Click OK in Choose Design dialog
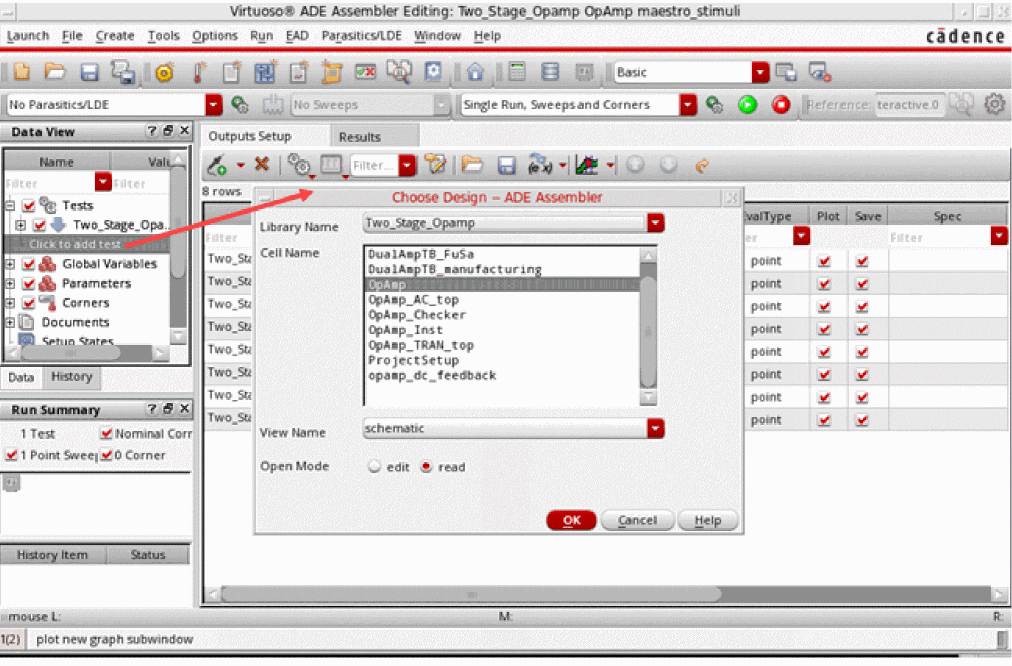 pyautogui.click(x=572, y=520)
